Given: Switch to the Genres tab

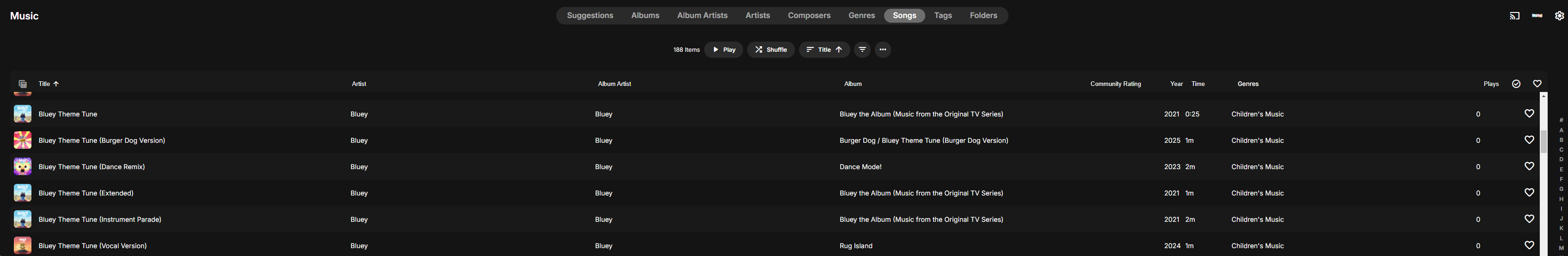Looking at the screenshot, I should (x=861, y=16).
